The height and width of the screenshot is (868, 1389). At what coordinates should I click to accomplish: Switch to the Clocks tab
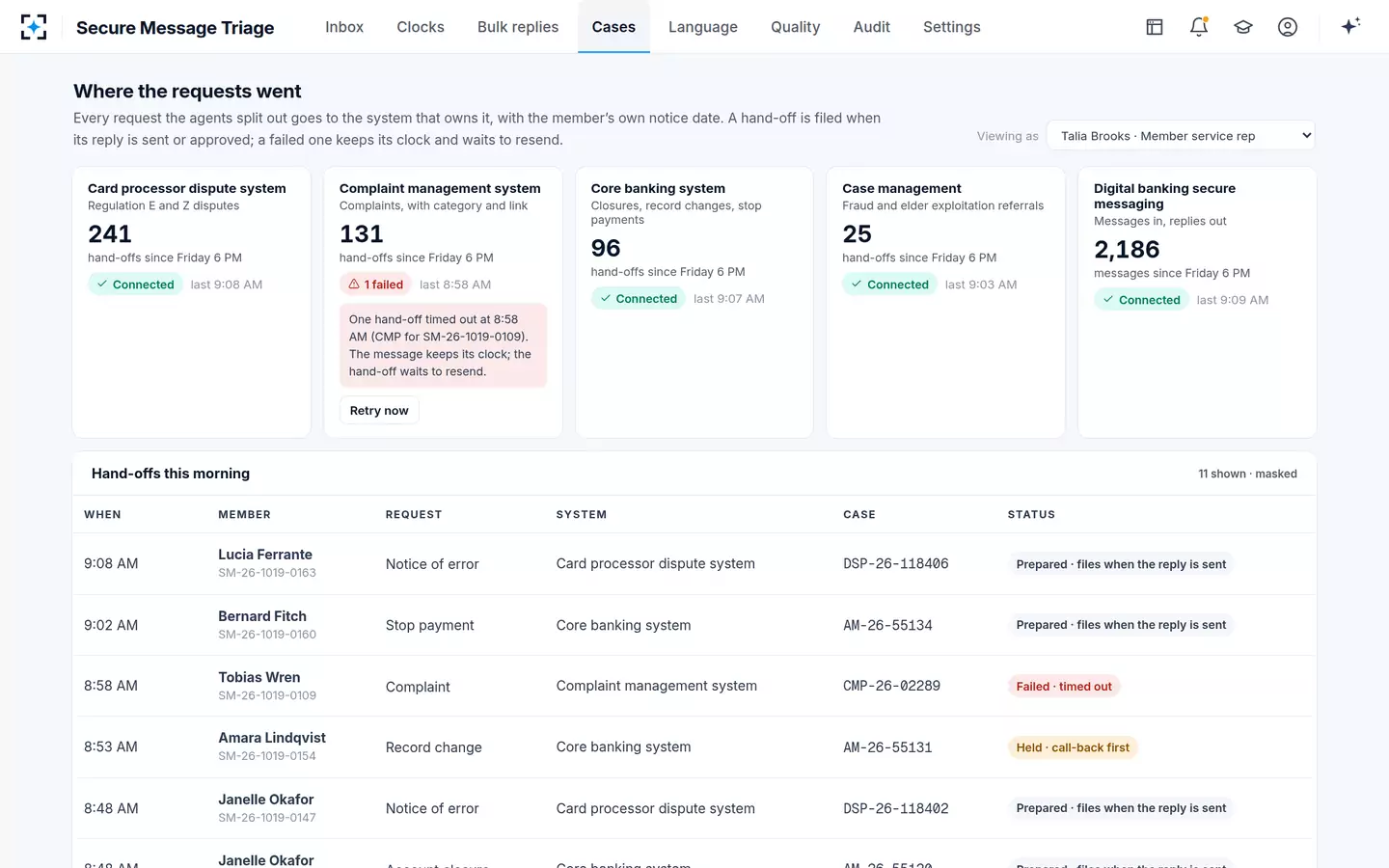coord(421,27)
